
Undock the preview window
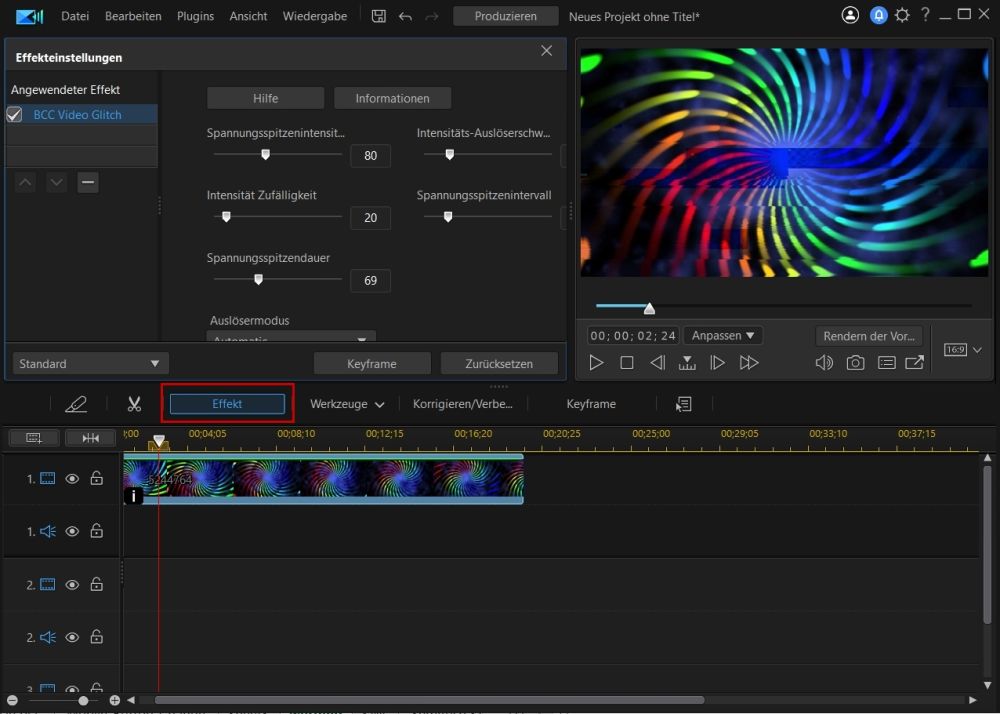pyautogui.click(x=915, y=363)
